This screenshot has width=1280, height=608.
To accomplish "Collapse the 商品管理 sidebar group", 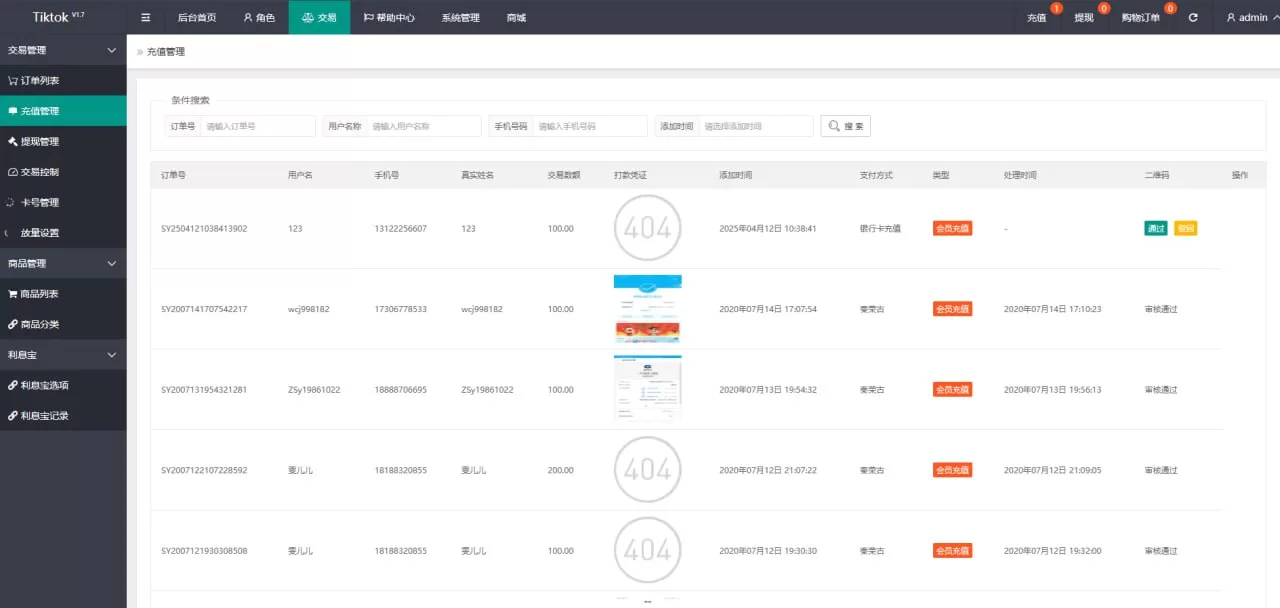I will [111, 264].
